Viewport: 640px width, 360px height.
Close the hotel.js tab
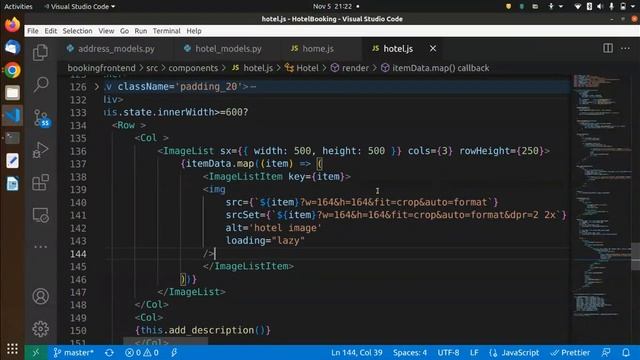pos(433,49)
